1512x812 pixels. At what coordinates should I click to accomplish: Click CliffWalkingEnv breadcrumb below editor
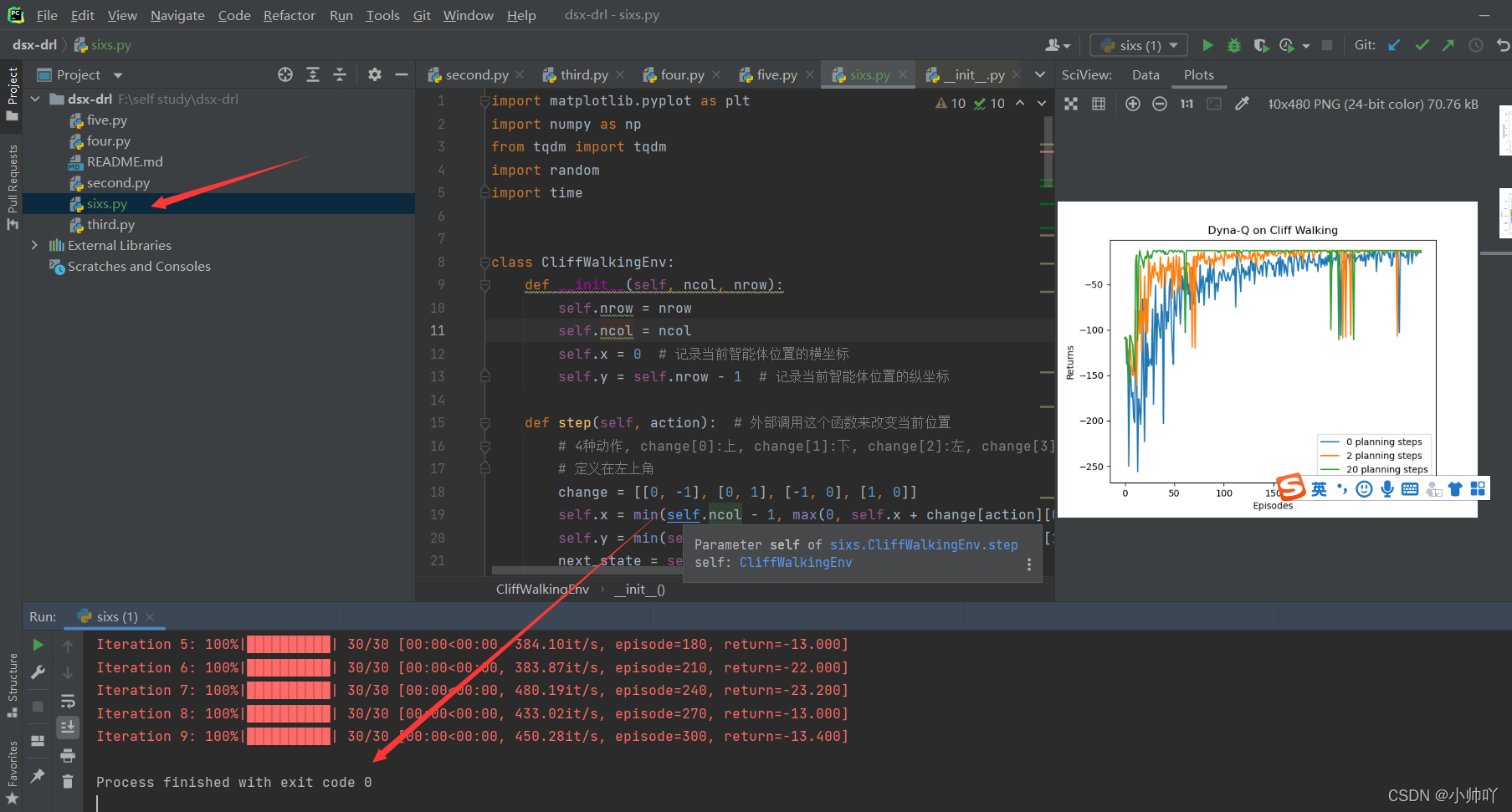(542, 589)
